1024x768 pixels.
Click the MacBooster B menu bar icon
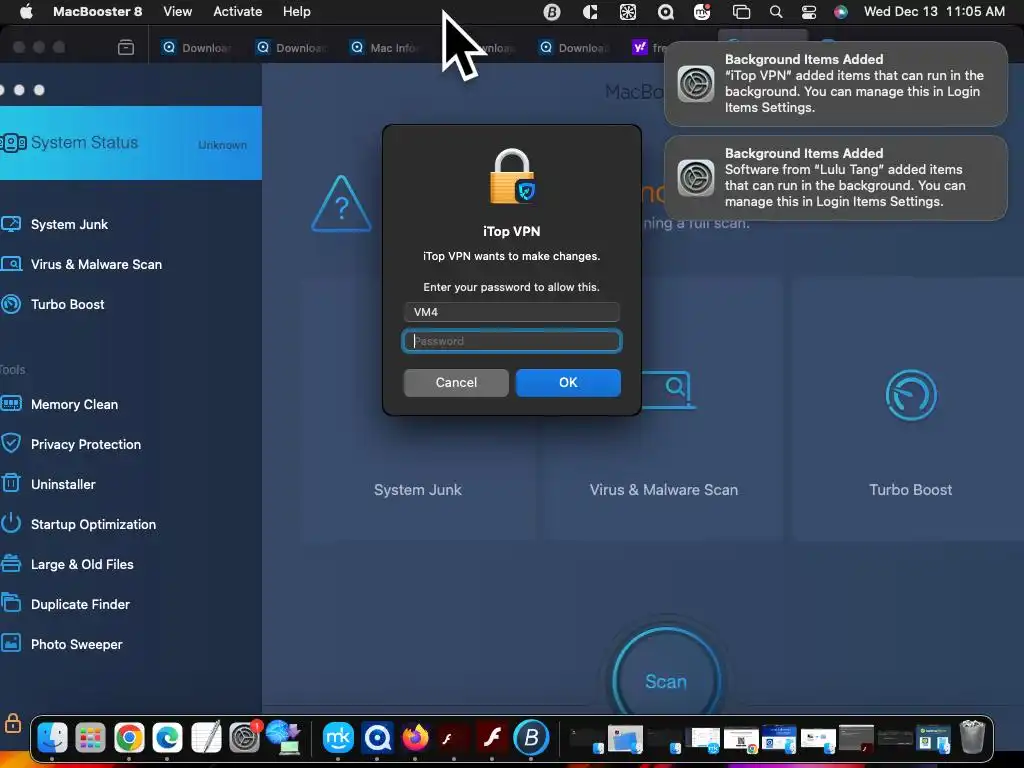click(x=552, y=12)
